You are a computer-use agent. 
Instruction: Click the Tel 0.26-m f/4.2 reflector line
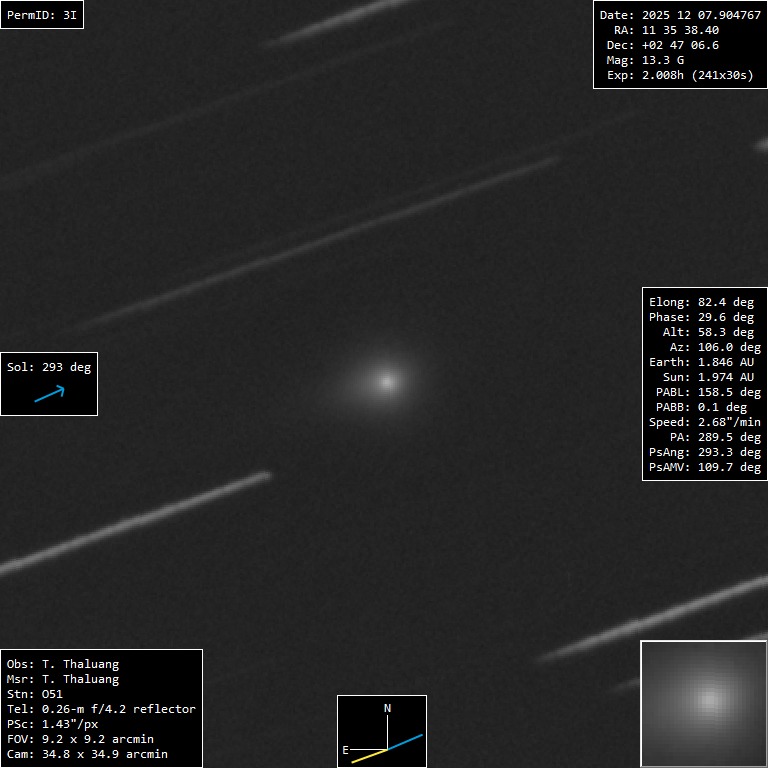click(x=101, y=709)
